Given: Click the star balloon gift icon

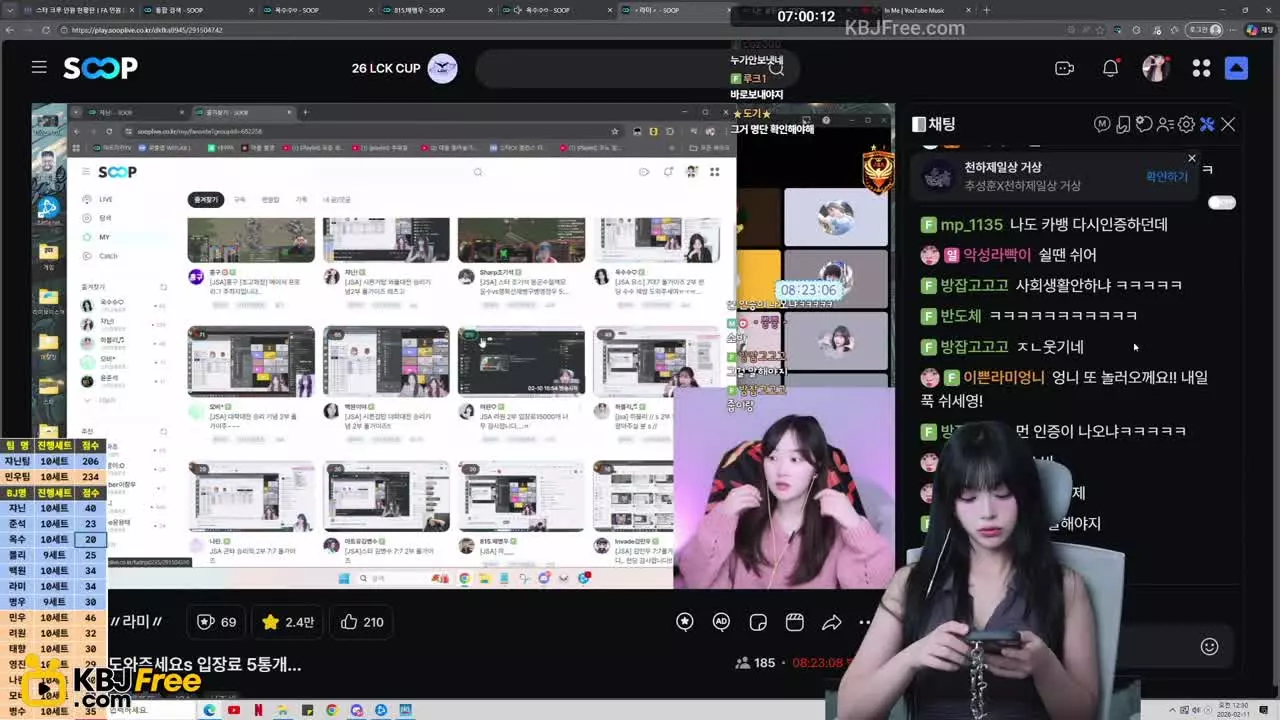Looking at the screenshot, I should tap(685, 622).
